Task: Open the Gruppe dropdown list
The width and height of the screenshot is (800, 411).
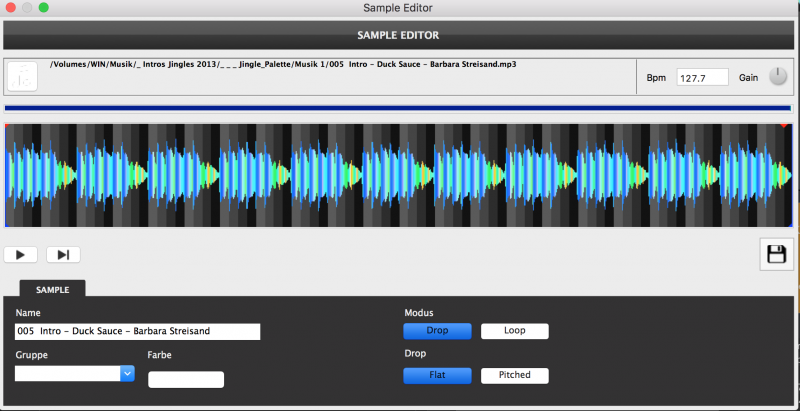Action: point(127,373)
